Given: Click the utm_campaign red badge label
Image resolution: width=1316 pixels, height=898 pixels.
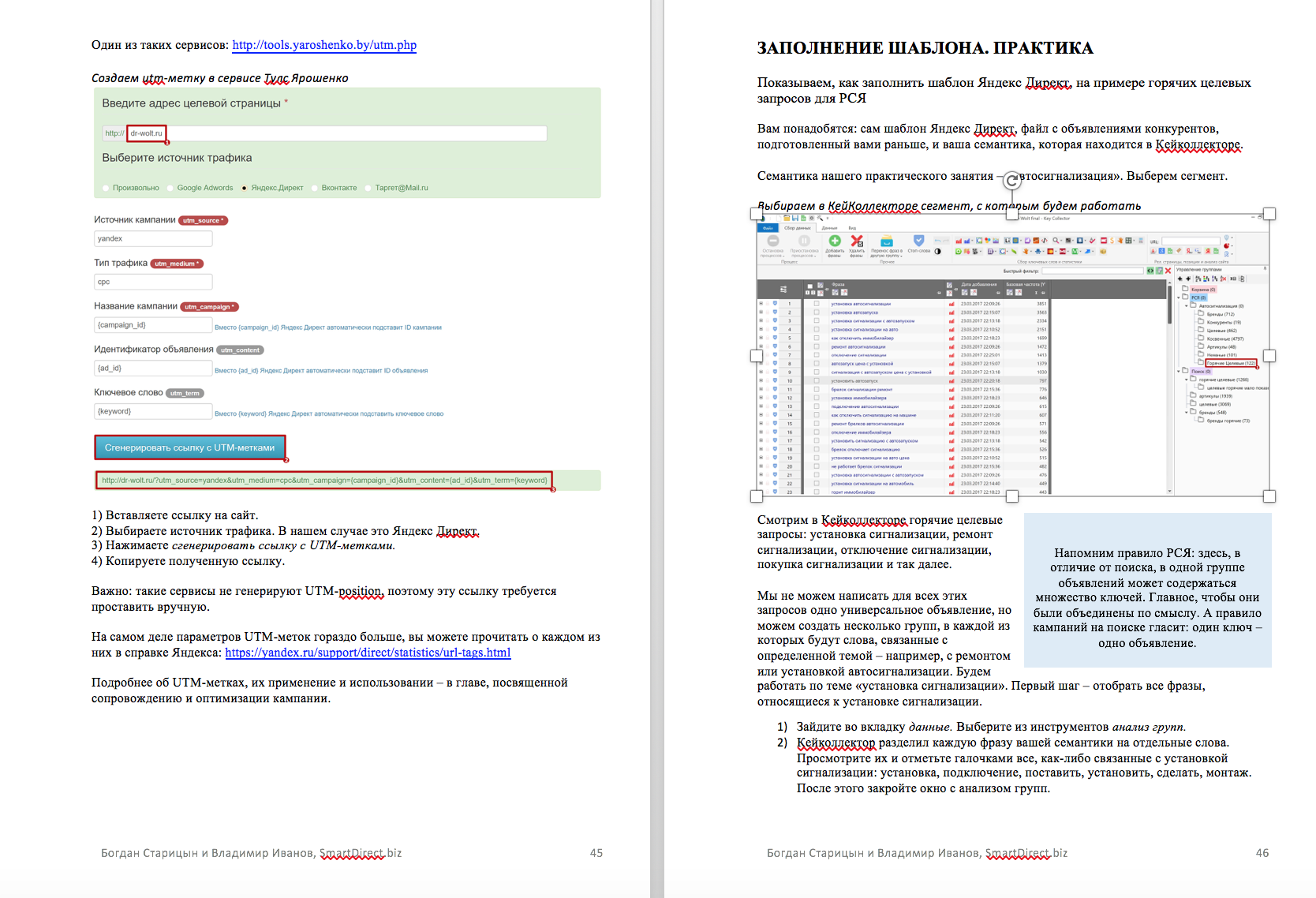Looking at the screenshot, I should pos(209,307).
